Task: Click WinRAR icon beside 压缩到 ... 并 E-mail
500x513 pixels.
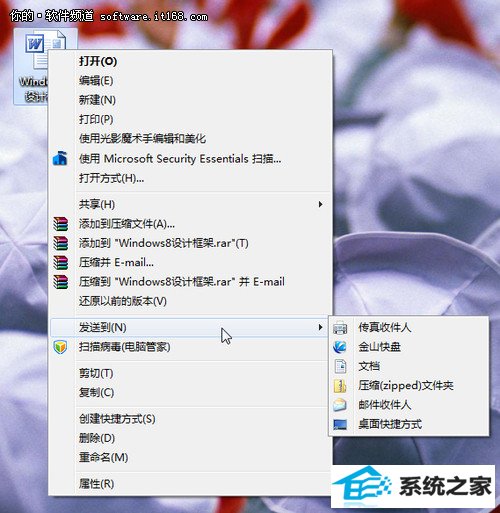Action: click(x=61, y=282)
